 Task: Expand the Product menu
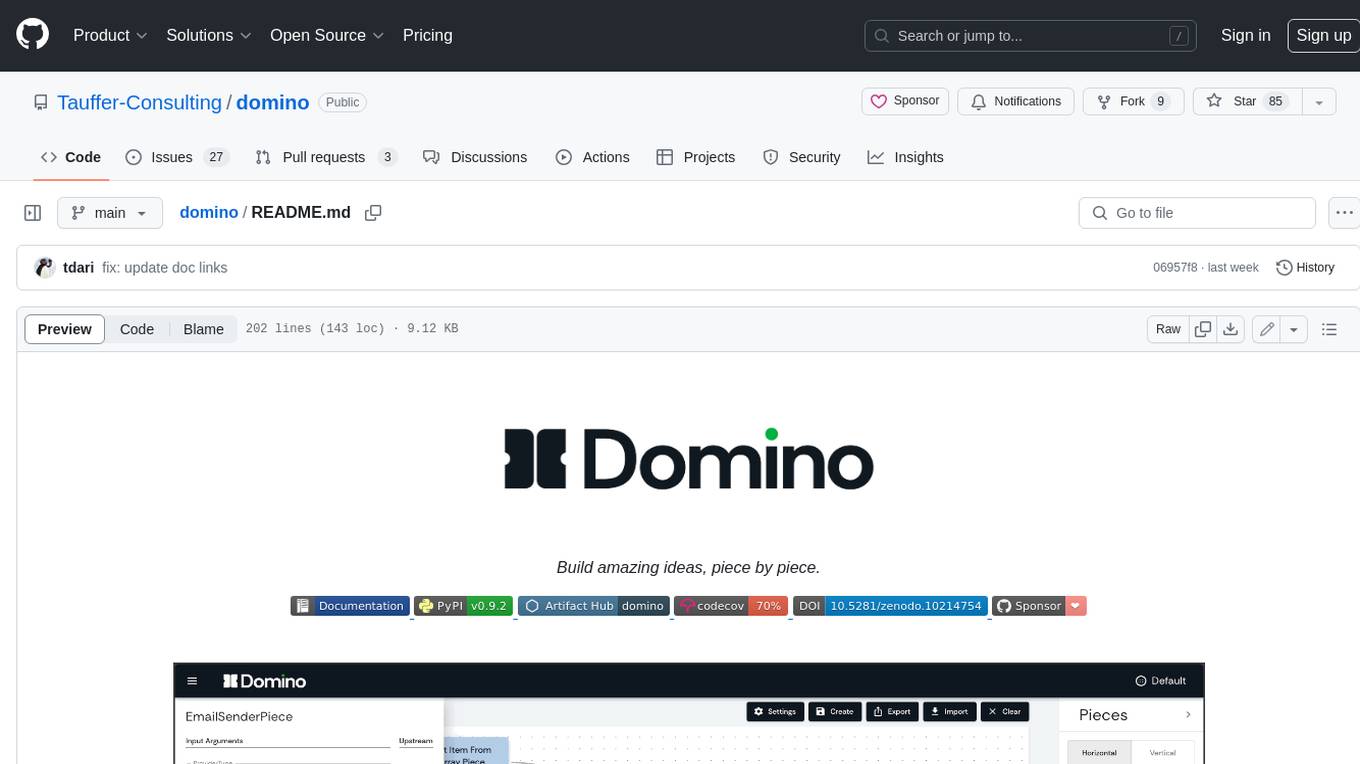pos(110,35)
